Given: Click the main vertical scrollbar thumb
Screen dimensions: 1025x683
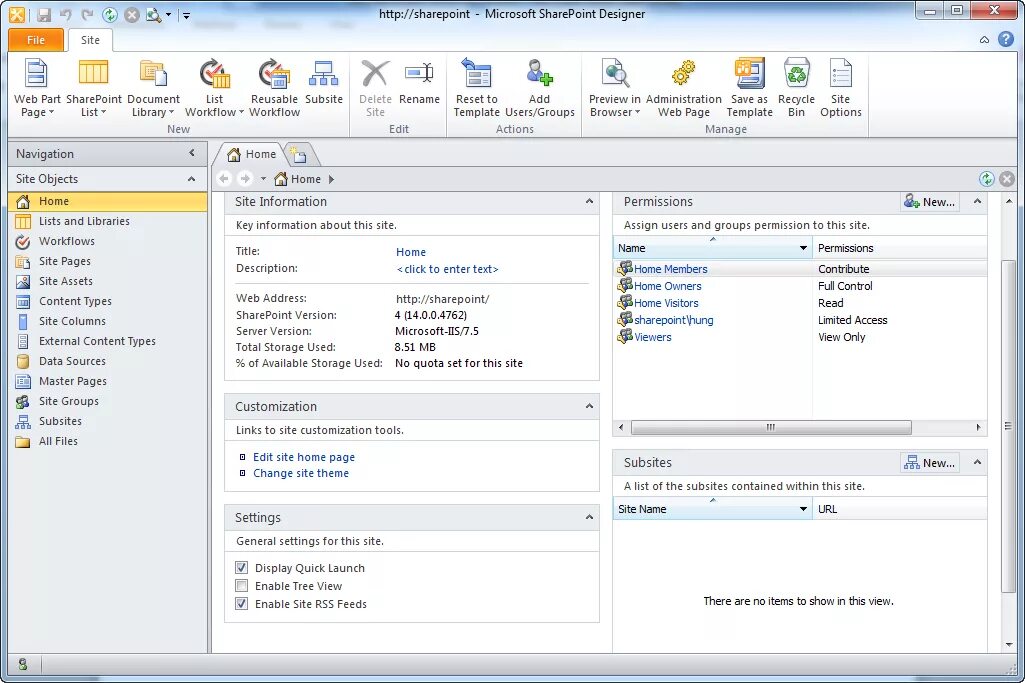Looking at the screenshot, I should click(x=1008, y=425).
